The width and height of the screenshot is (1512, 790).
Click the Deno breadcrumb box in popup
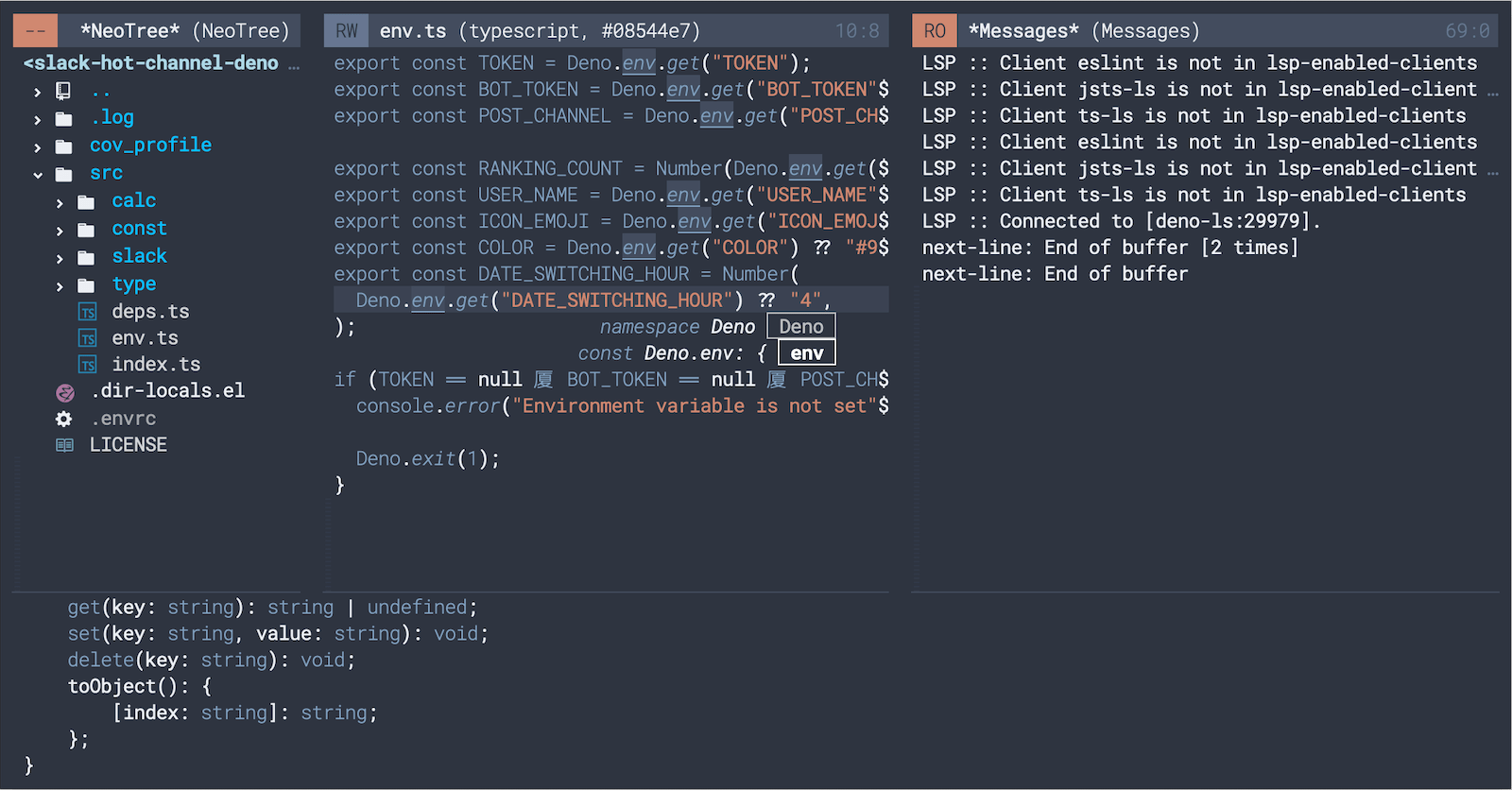tap(801, 327)
